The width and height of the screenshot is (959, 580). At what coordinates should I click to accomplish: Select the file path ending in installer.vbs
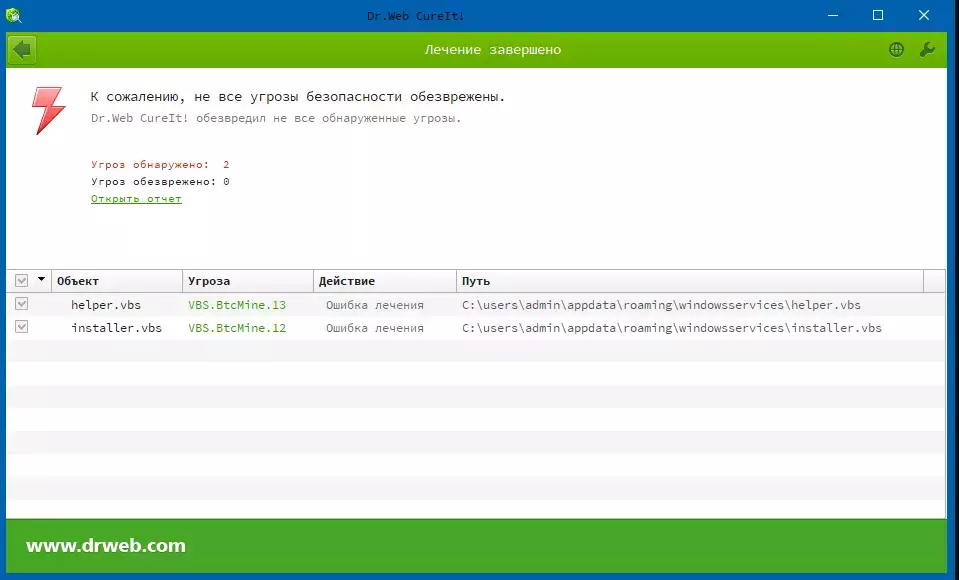[672, 328]
